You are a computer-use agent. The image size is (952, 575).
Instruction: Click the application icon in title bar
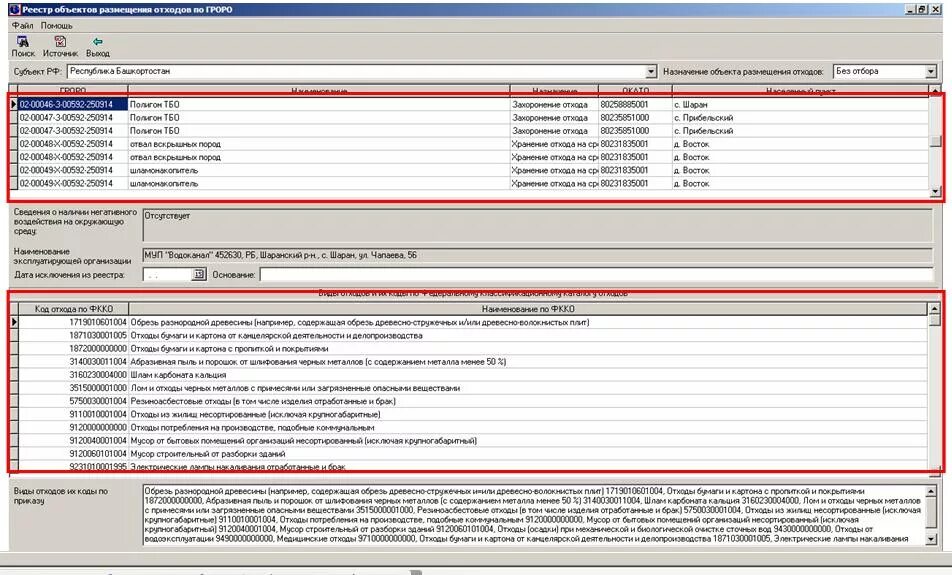coord(14,9)
